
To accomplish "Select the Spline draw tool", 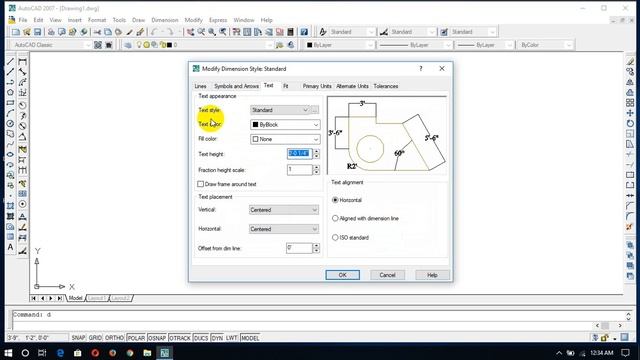I will [11, 144].
